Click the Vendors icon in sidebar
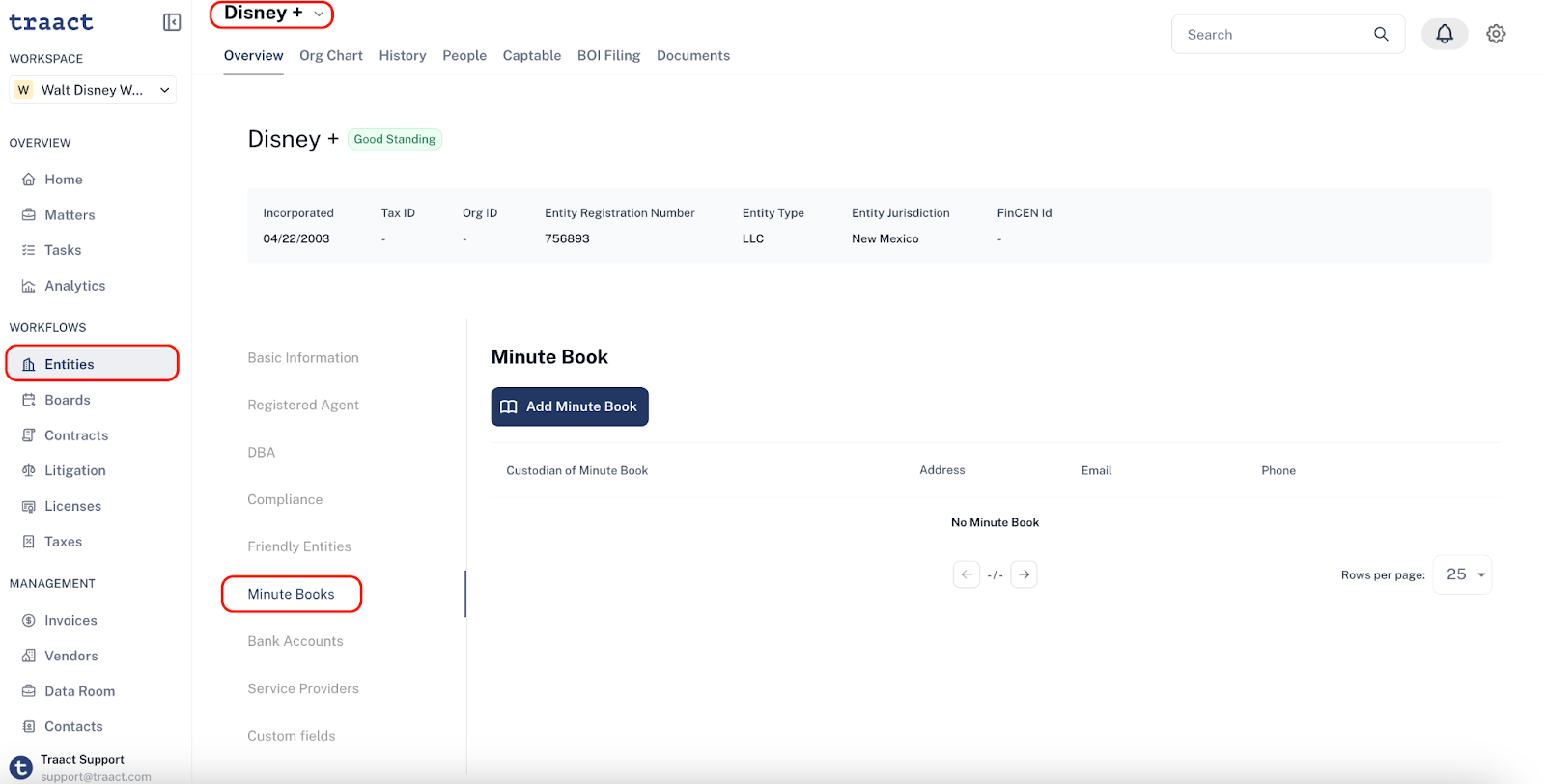The height and width of the screenshot is (784, 1545). [x=29, y=656]
